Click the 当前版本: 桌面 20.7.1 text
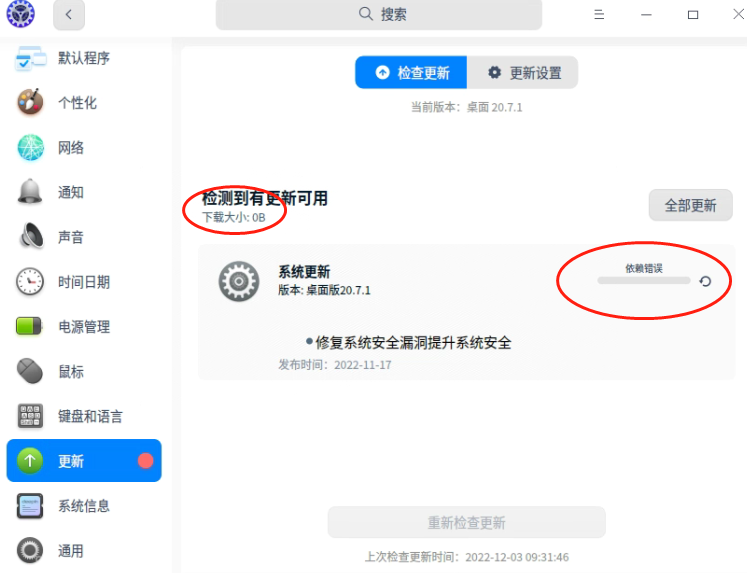This screenshot has height=573, width=747. [x=466, y=107]
